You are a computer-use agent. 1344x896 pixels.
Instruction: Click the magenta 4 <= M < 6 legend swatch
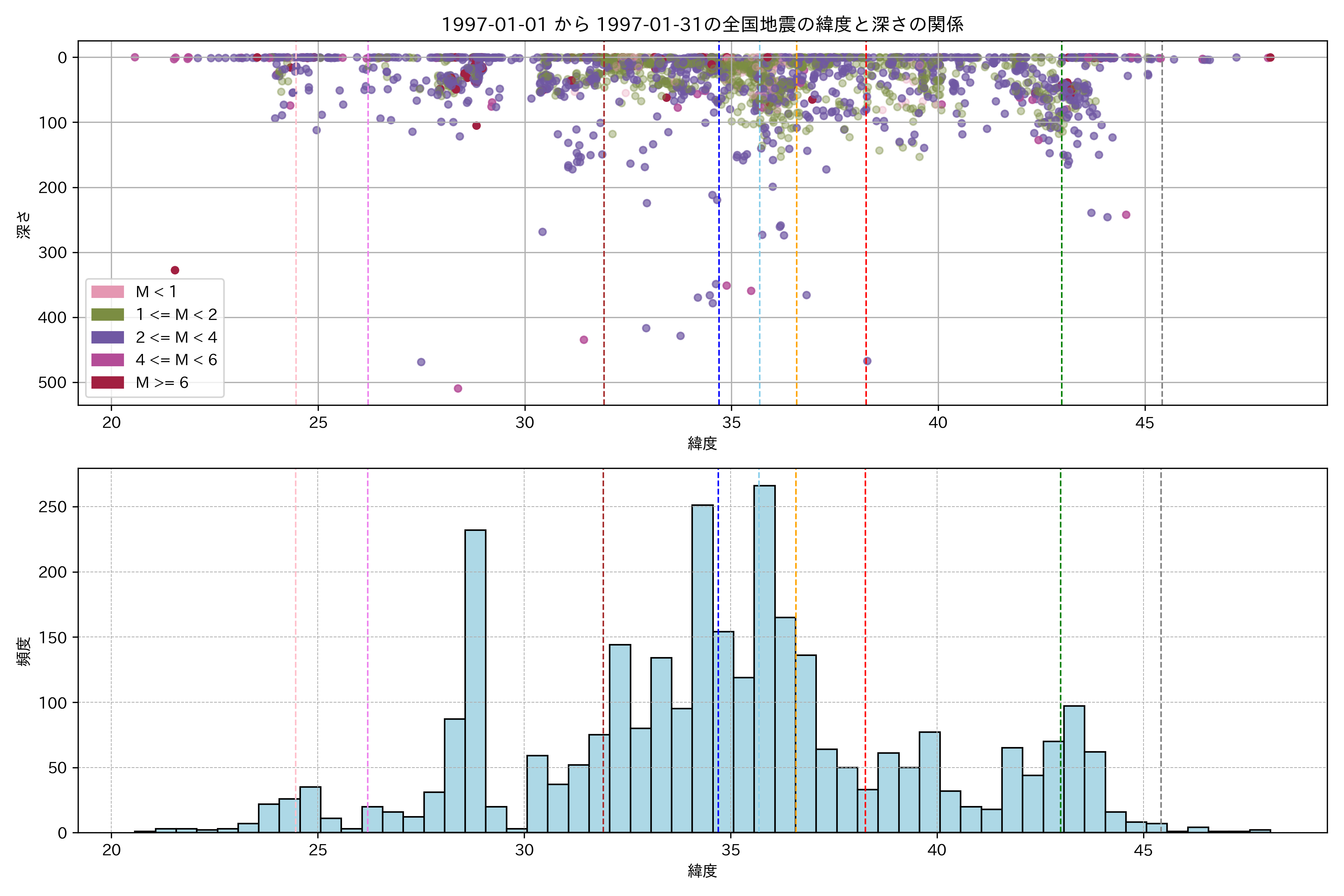point(108,360)
